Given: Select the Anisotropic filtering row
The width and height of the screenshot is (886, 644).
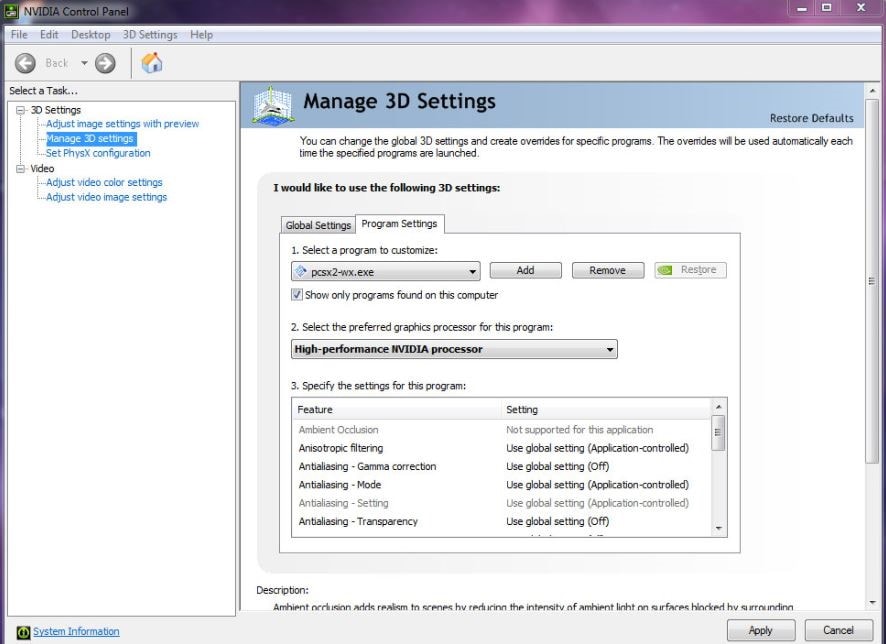Looking at the screenshot, I should pyautogui.click(x=502, y=448).
